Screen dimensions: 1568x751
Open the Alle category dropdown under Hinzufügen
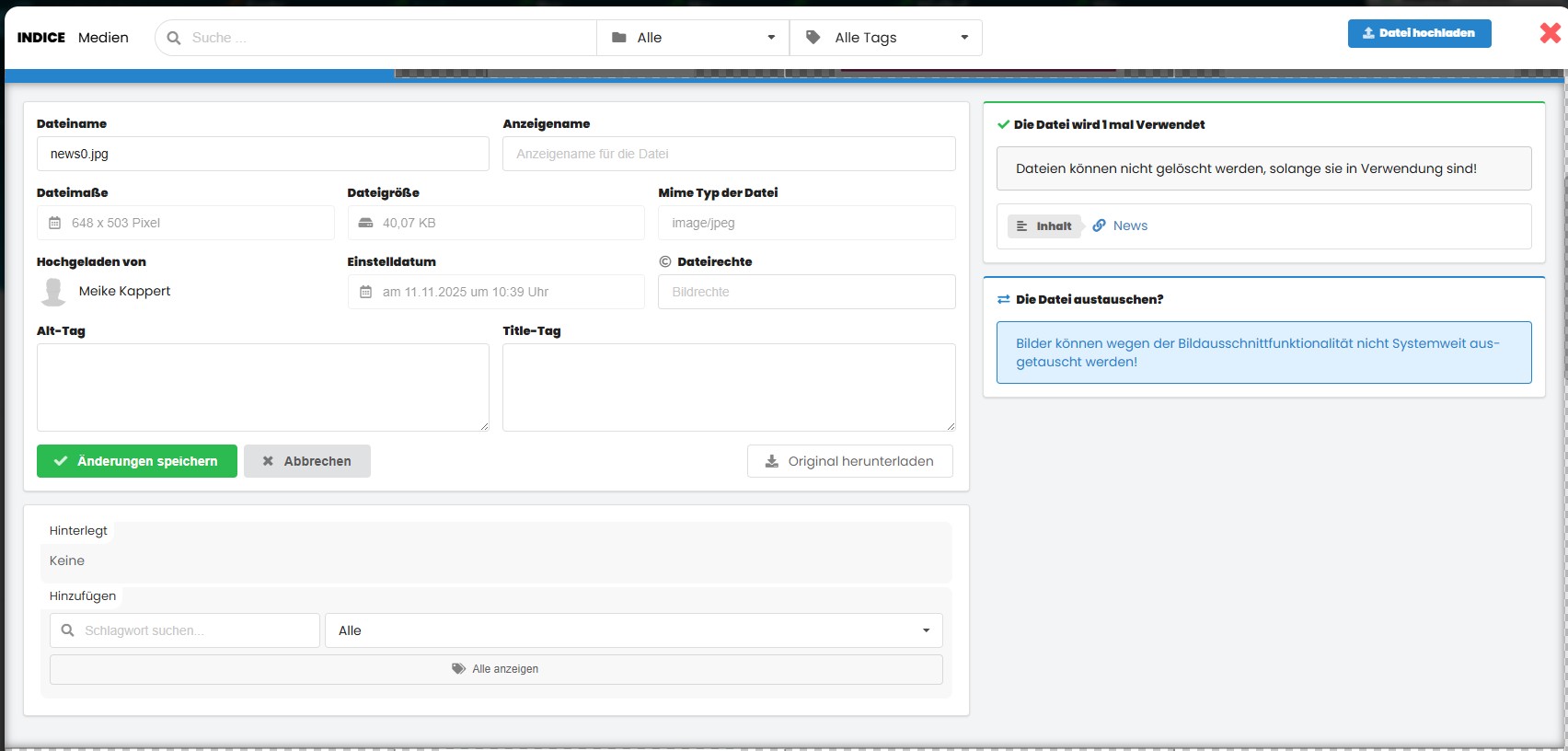pyautogui.click(x=633, y=630)
